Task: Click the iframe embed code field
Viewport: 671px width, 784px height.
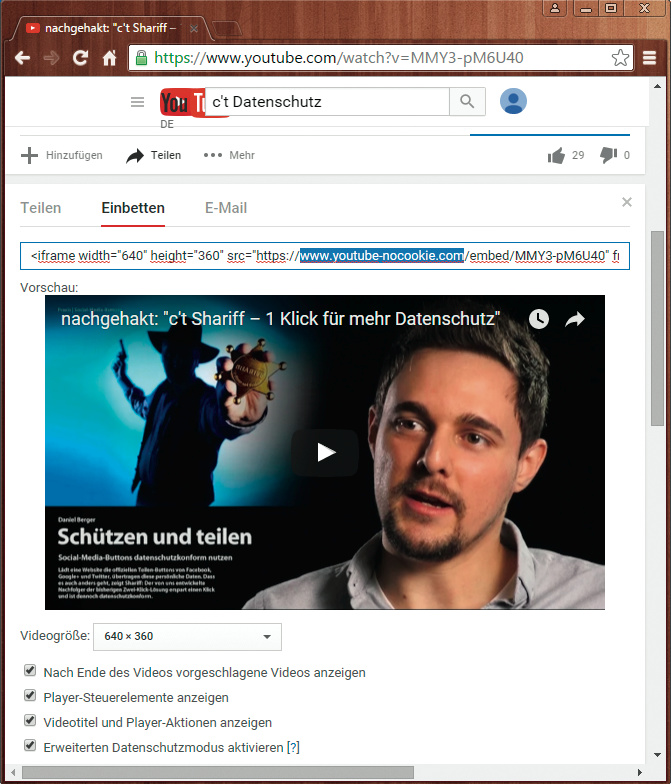Action: click(325, 256)
